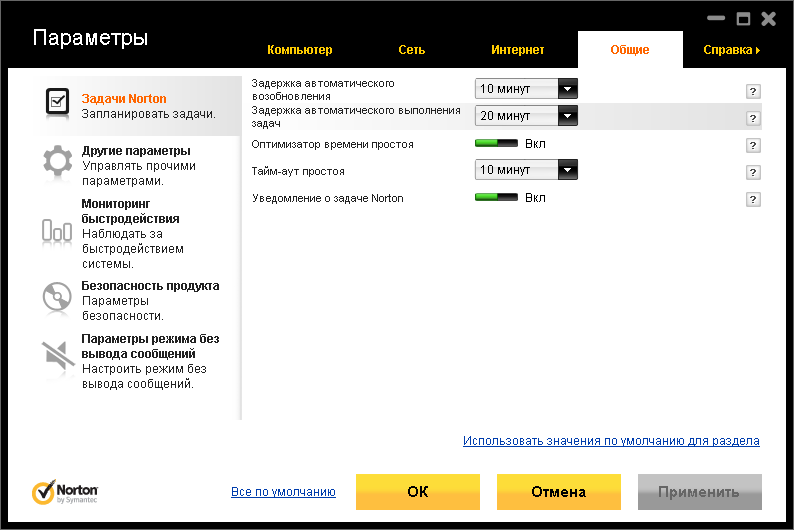
Task: Open the 20 минут task delay dropdown
Action: (x=526, y=116)
